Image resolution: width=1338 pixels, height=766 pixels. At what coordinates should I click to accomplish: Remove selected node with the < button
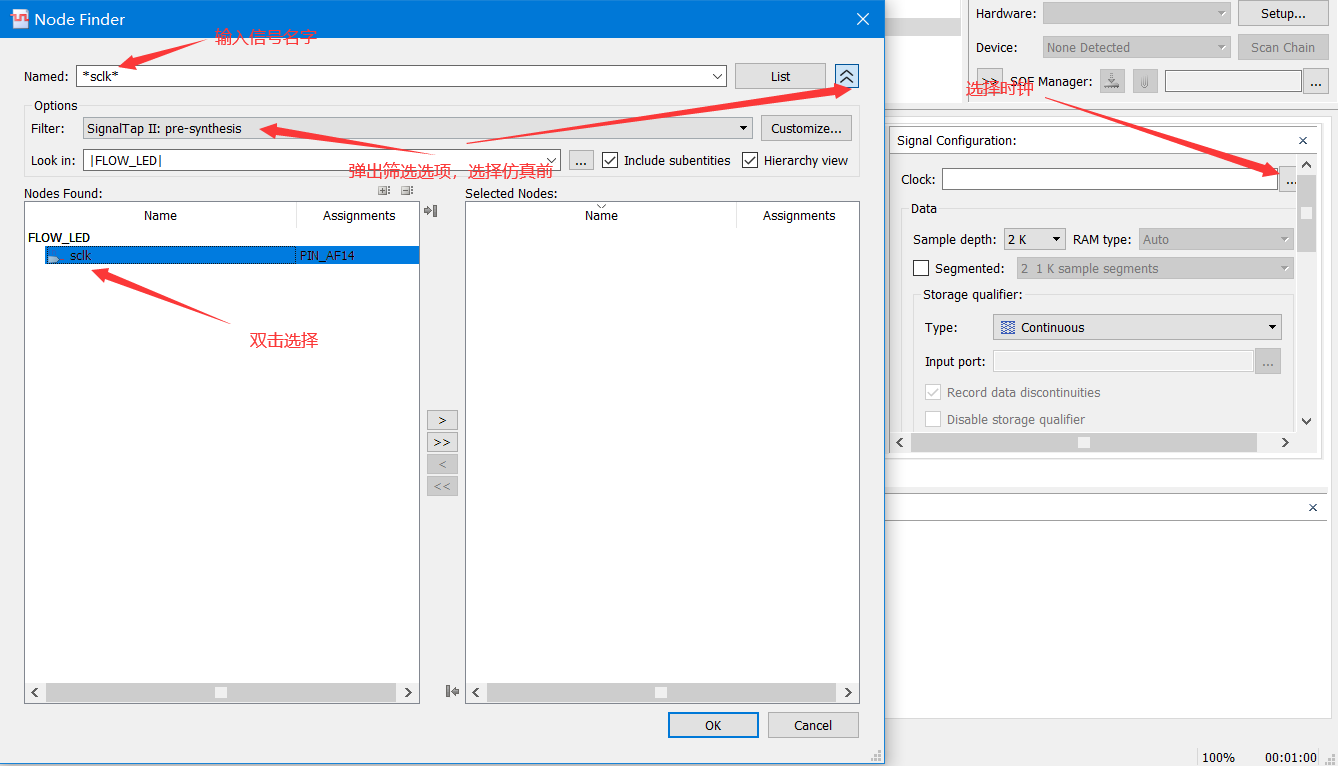442,464
